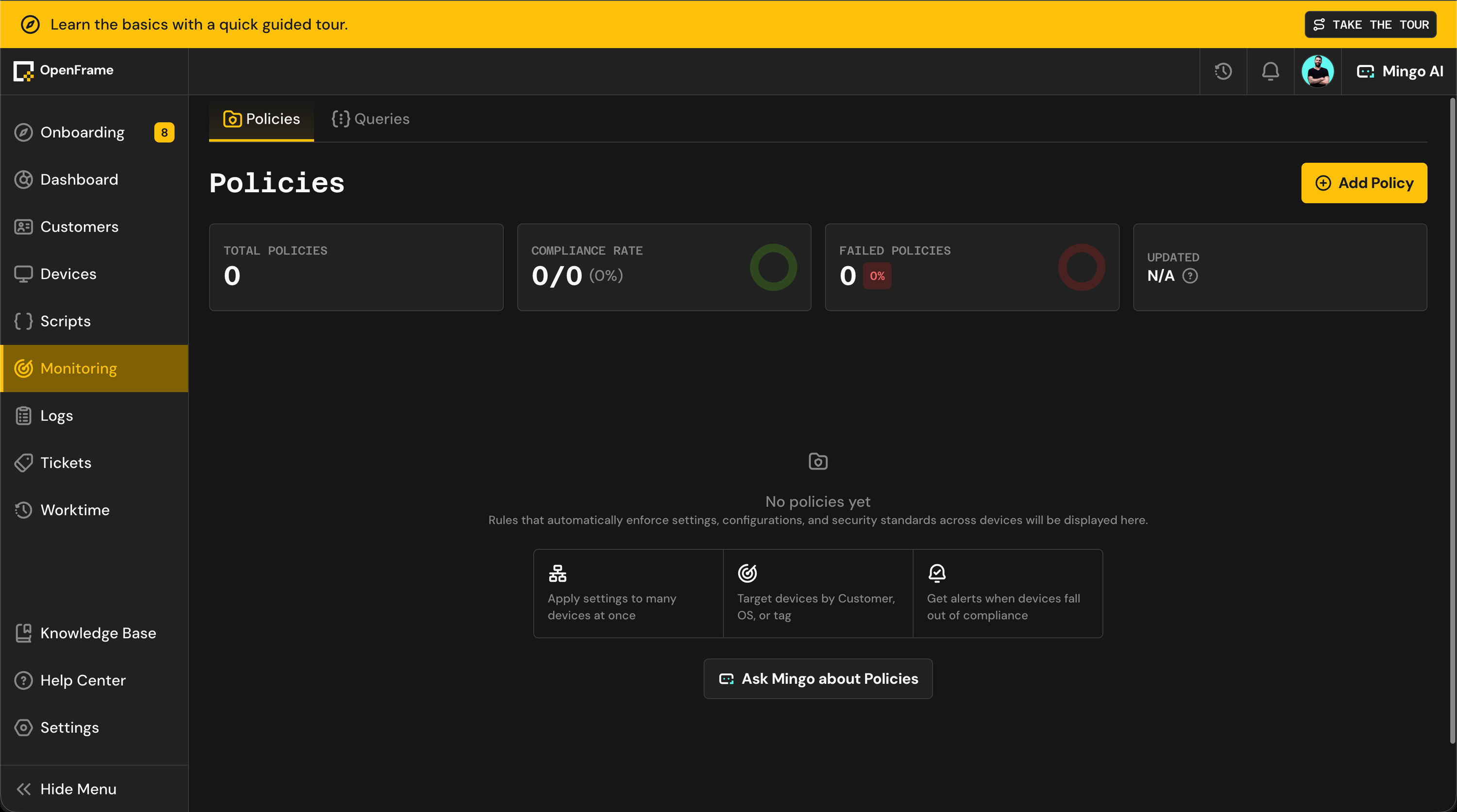Open the Worktime page
The width and height of the screenshot is (1457, 812).
[x=94, y=510]
